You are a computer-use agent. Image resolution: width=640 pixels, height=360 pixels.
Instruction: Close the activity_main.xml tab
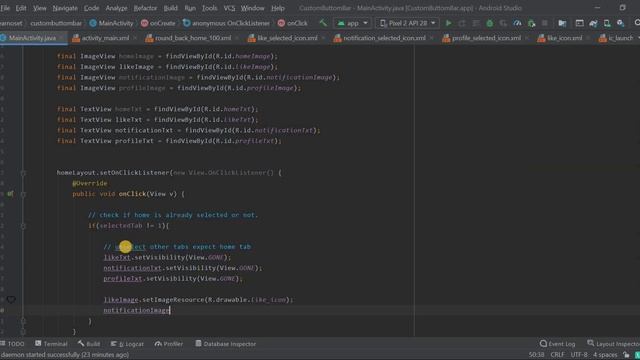(x=135, y=38)
